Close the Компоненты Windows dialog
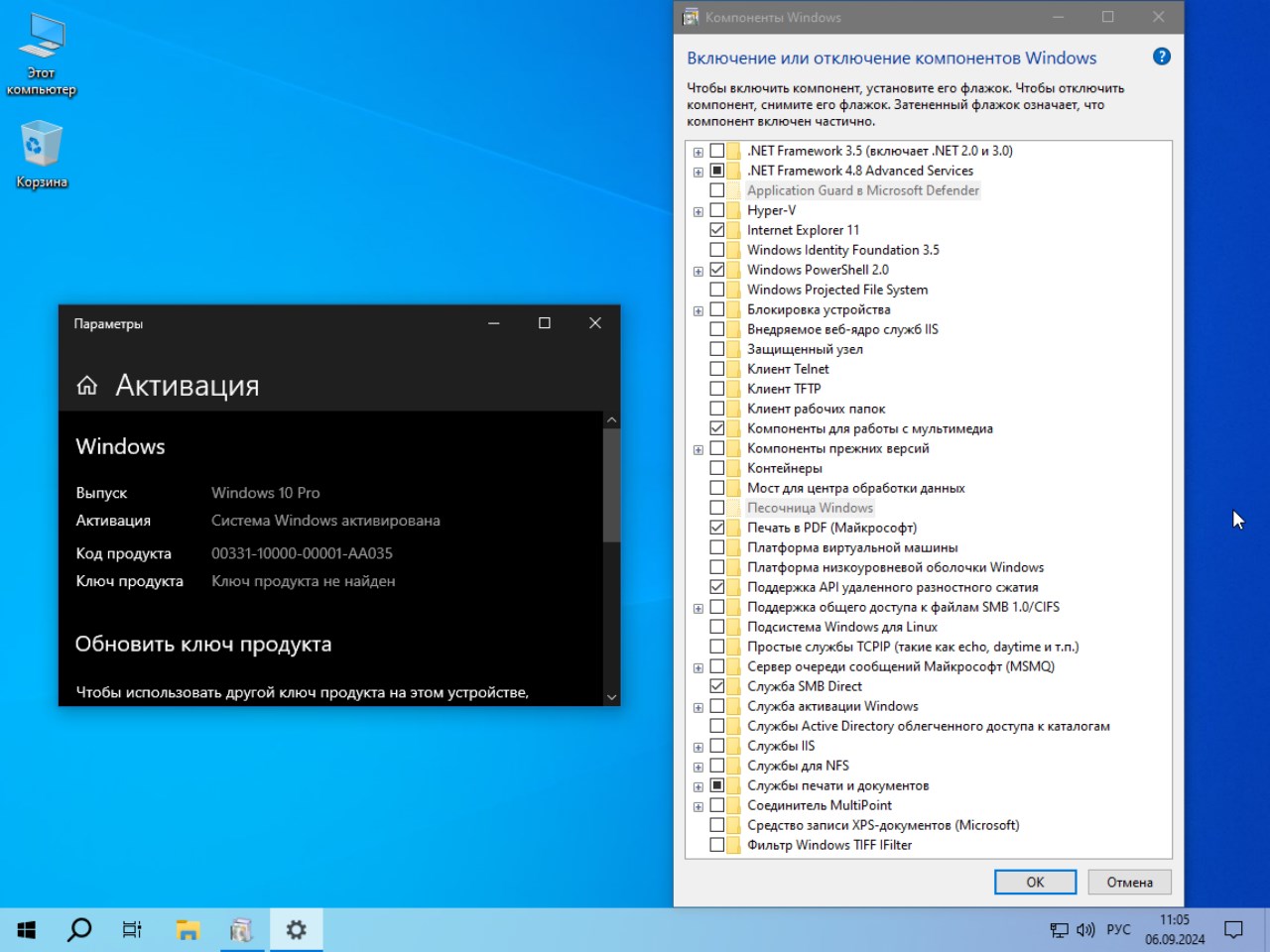 (1158, 17)
